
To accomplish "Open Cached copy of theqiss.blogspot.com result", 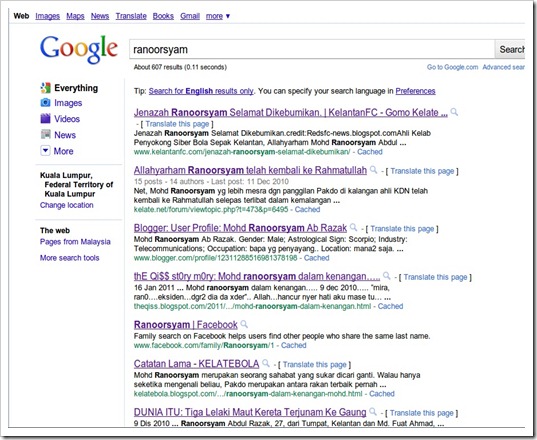I will click(390, 306).
